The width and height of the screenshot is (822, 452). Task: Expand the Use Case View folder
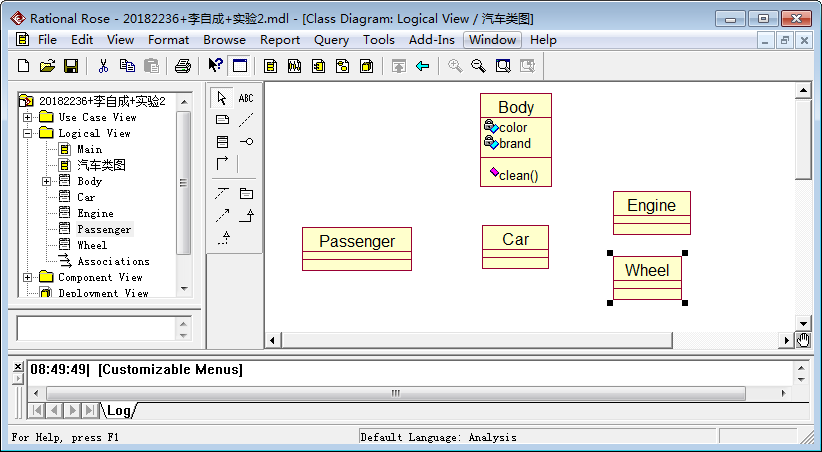tap(28, 117)
